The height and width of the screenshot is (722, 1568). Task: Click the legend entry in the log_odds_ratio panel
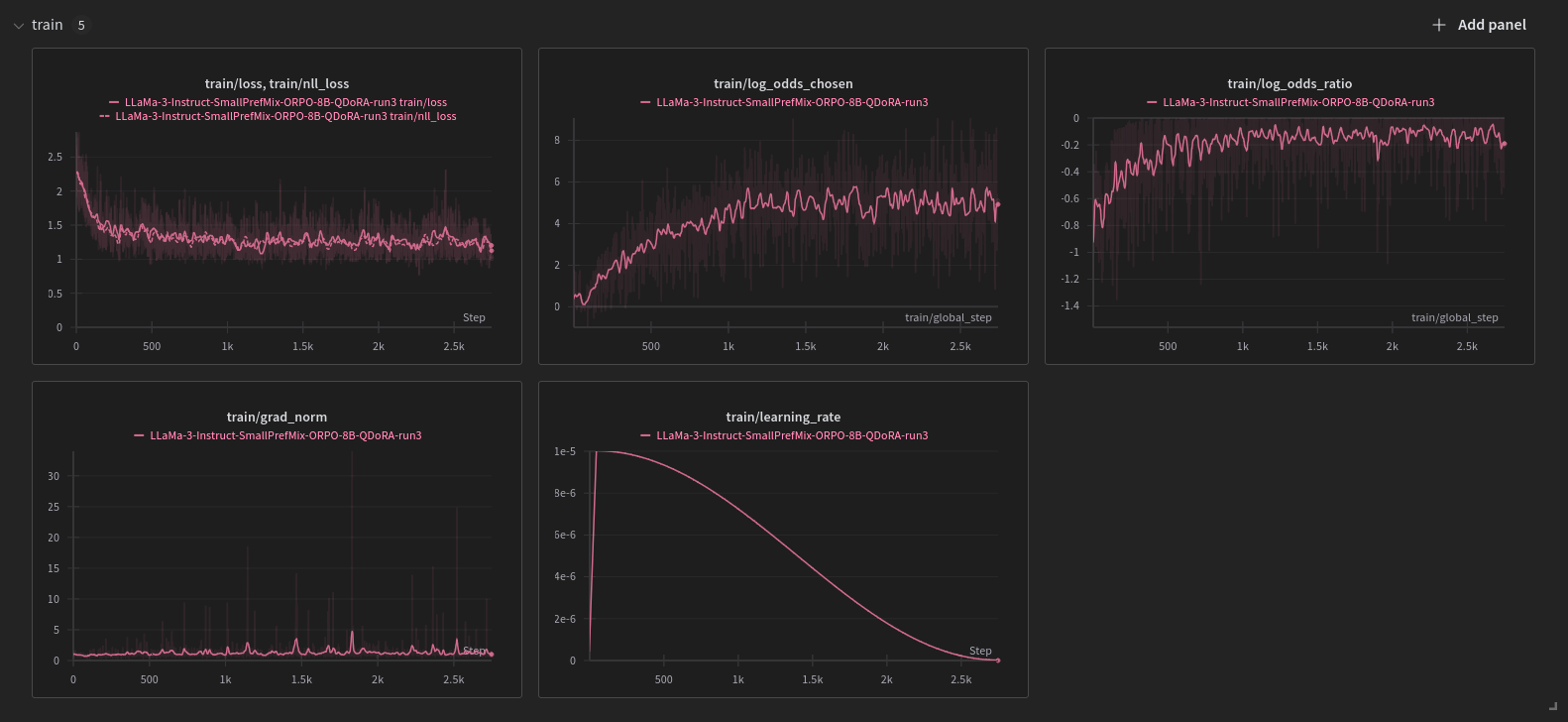click(1290, 102)
